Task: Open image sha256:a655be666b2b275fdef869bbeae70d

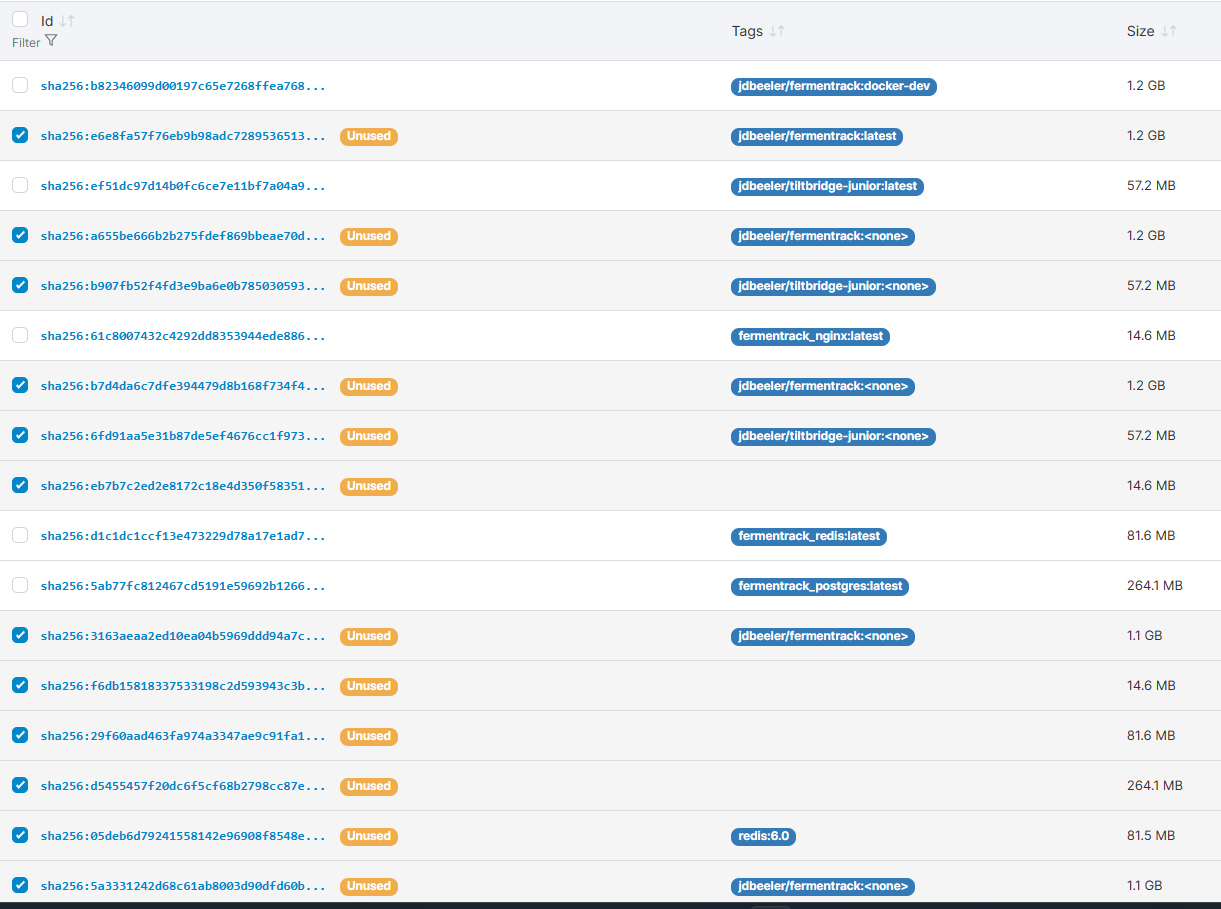Action: [x=183, y=236]
